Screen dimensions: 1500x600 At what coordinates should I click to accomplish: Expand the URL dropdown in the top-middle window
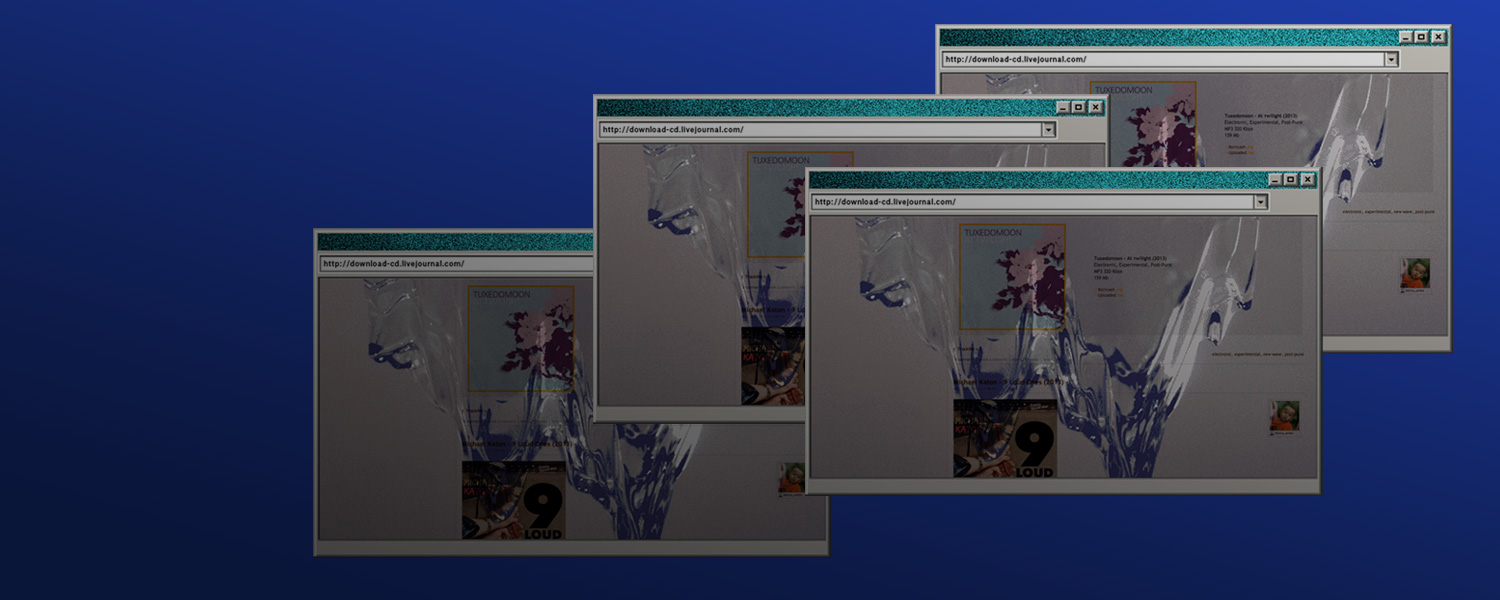point(1049,130)
